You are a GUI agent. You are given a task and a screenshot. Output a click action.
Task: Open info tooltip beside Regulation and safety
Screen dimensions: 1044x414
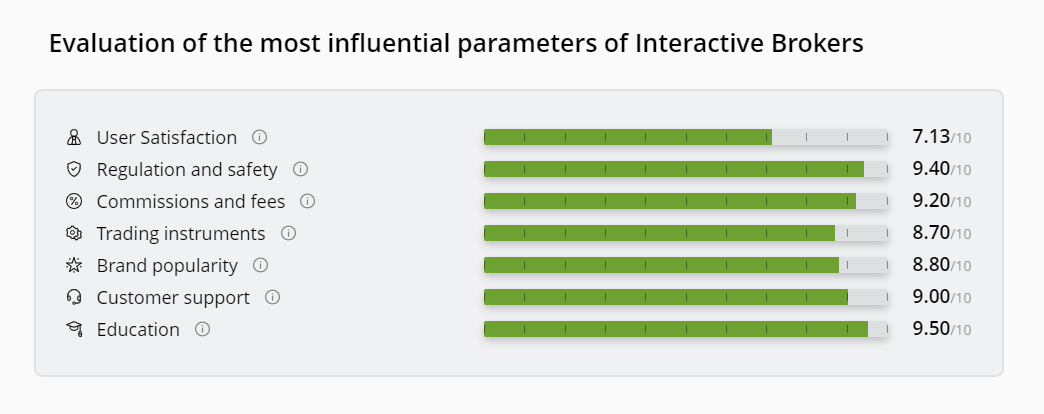click(x=300, y=169)
